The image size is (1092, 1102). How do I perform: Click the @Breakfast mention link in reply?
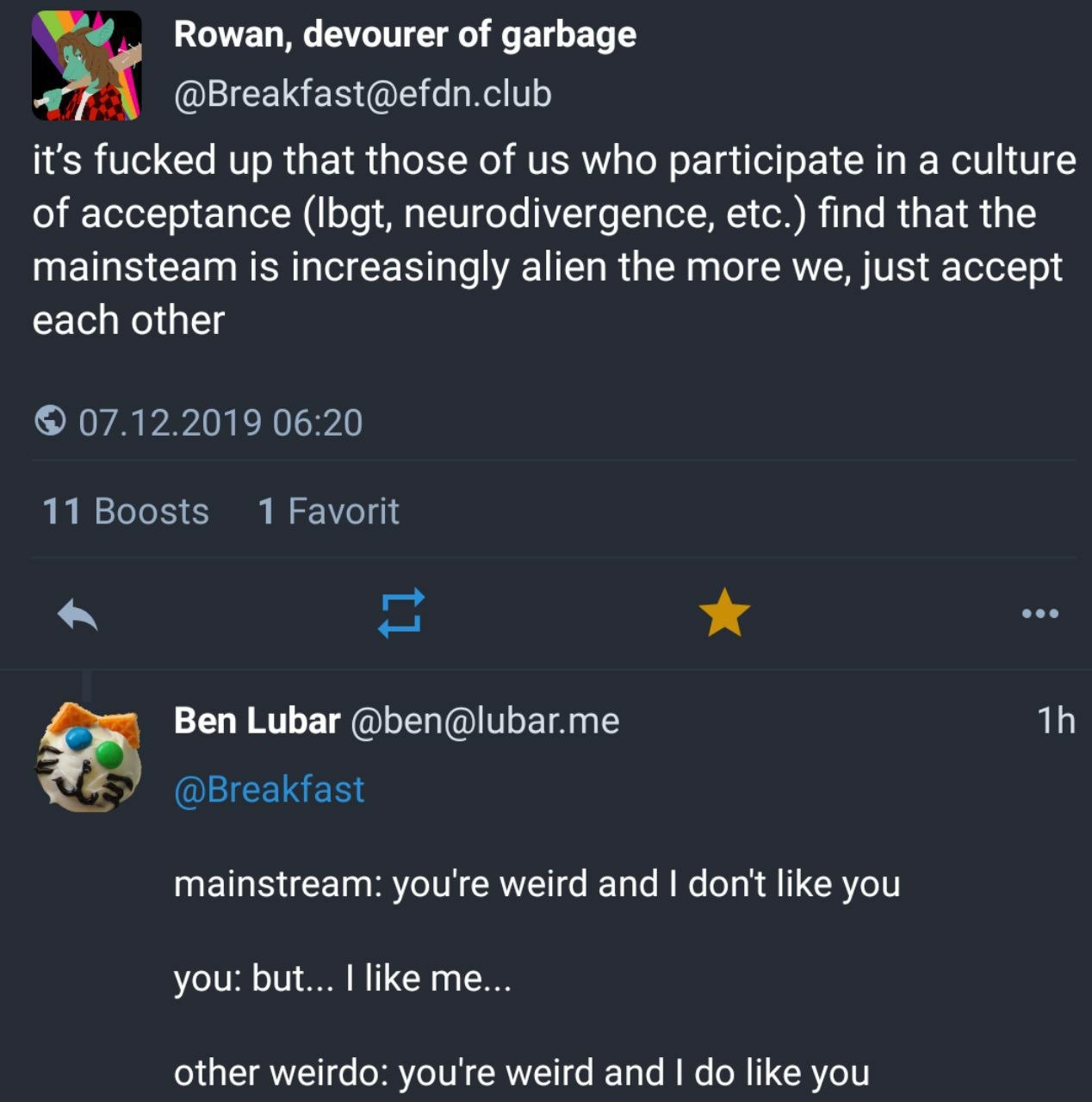click(x=269, y=789)
